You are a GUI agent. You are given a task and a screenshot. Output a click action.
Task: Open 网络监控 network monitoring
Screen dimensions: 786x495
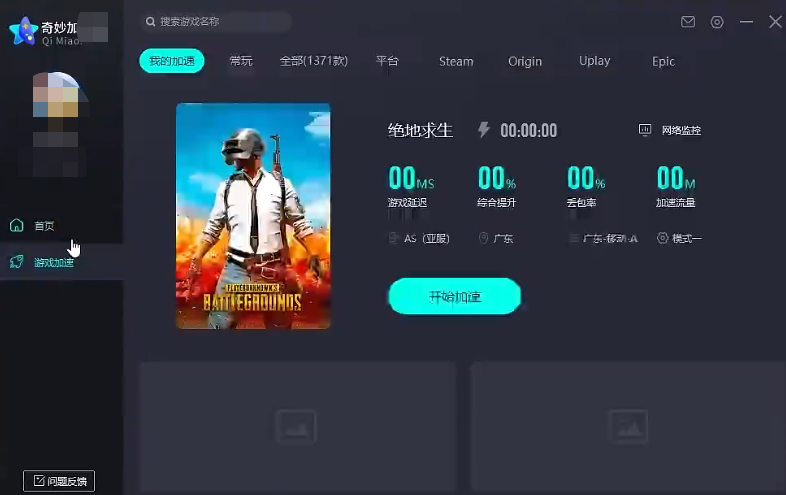pos(681,130)
